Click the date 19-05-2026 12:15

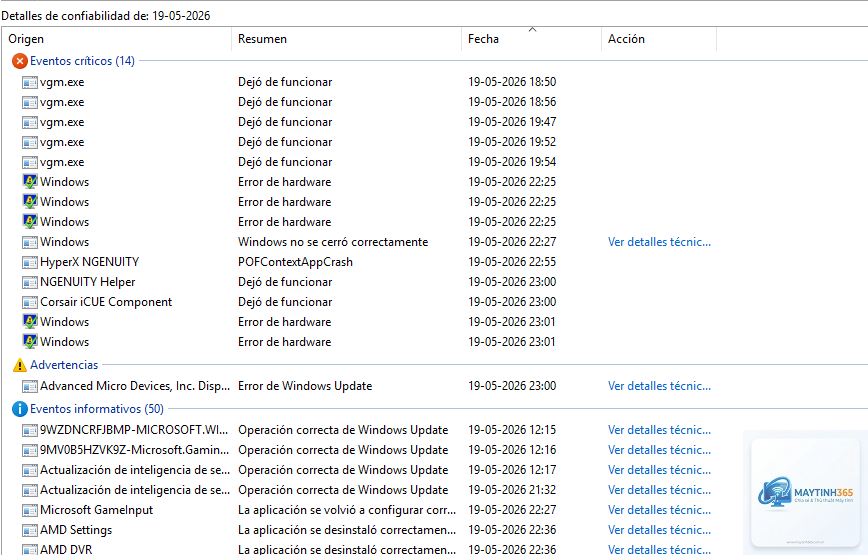point(512,430)
